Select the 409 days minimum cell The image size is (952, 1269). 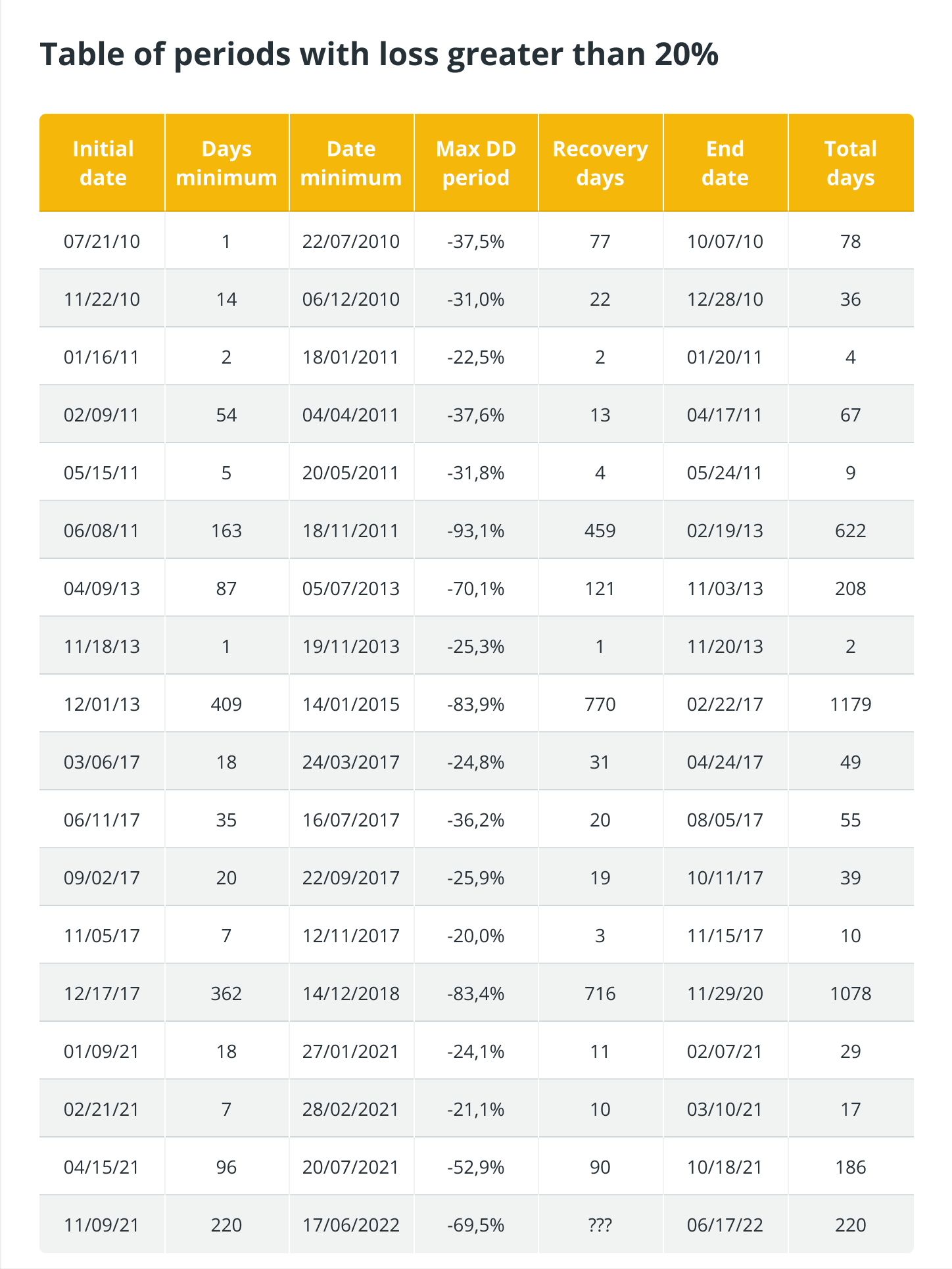(x=227, y=704)
